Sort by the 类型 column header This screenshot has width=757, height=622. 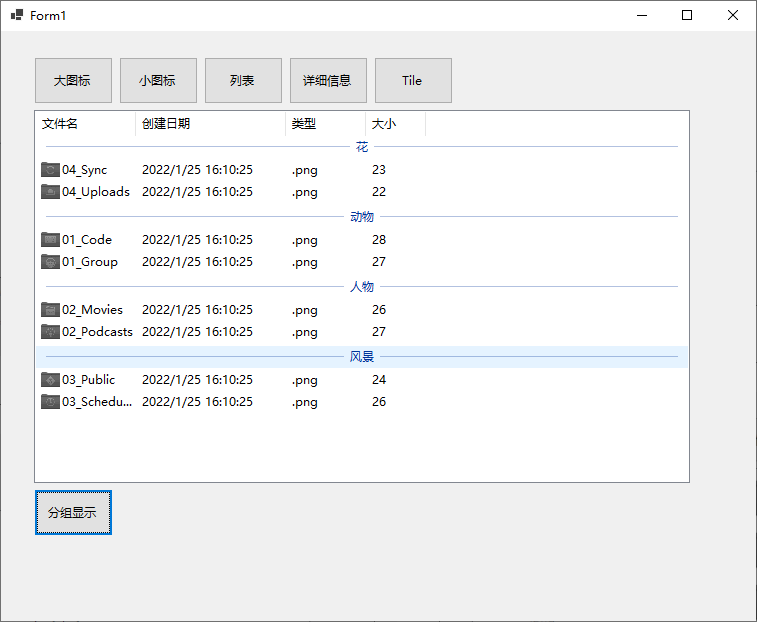tap(325, 124)
